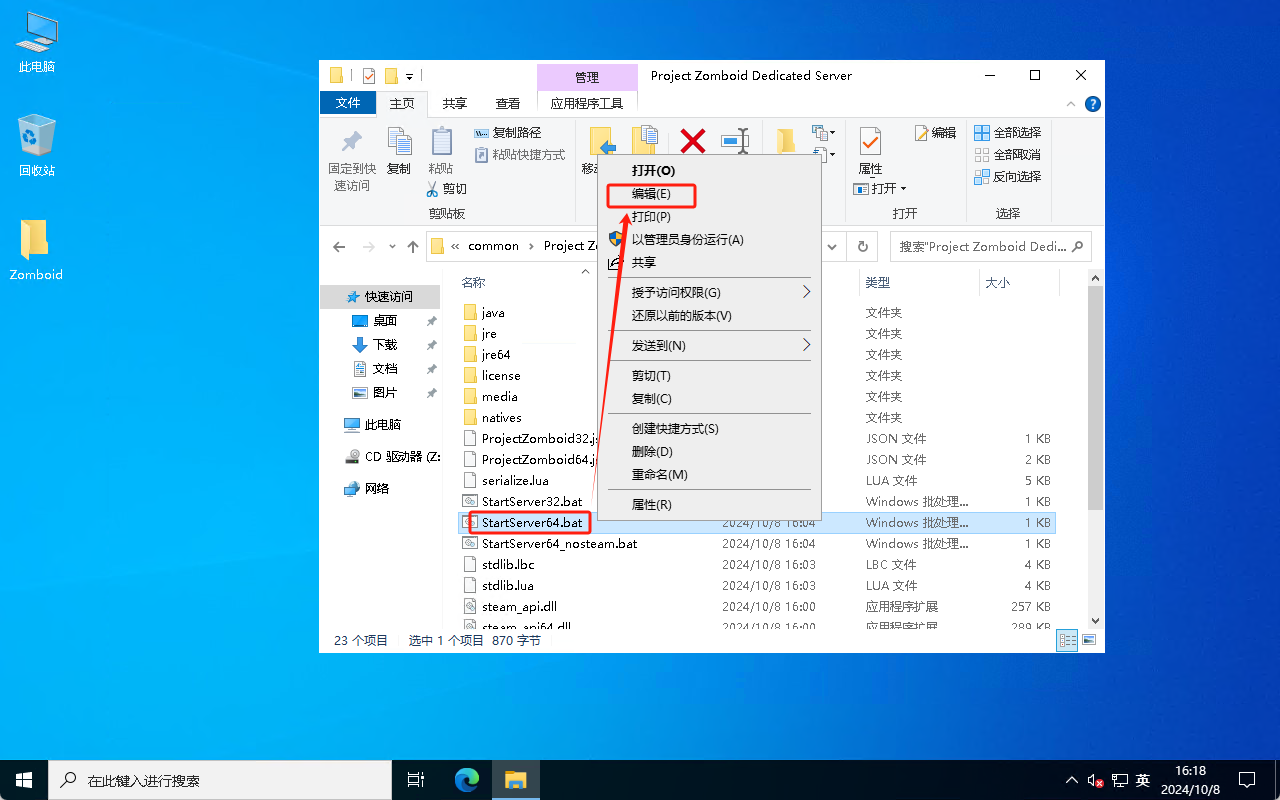The width and height of the screenshot is (1280, 800).
Task: Select the media folder
Action: point(499,397)
